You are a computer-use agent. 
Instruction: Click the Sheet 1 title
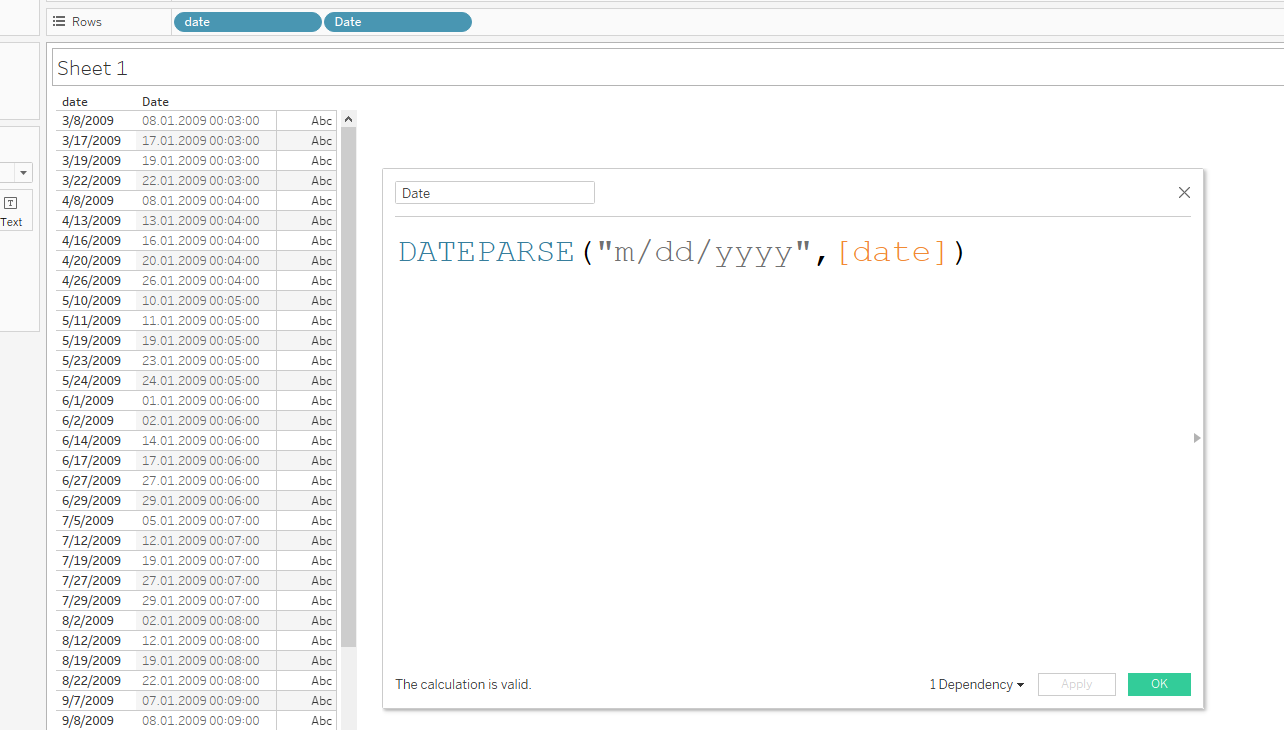[92, 68]
